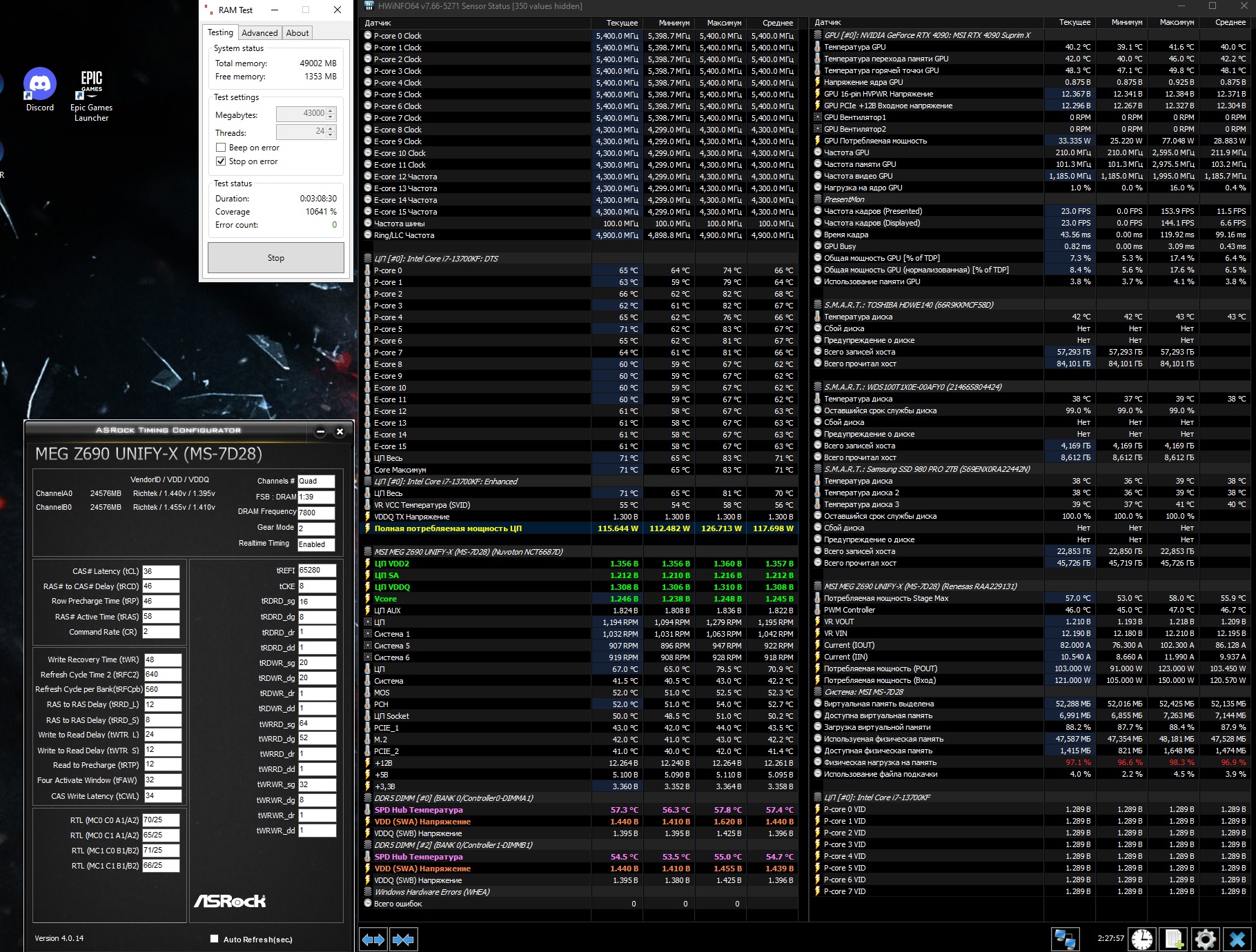This screenshot has width=1256, height=952.
Task: Open HWiNFO sensor settings gear icon
Action: [x=1205, y=939]
